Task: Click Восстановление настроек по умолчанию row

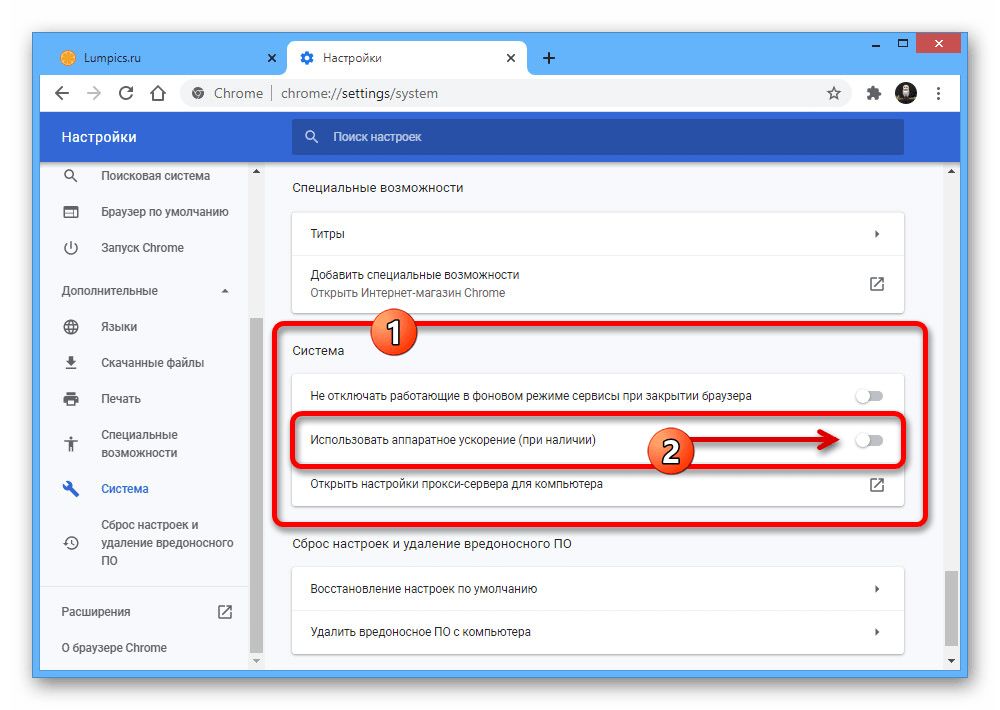Action: (x=598, y=589)
